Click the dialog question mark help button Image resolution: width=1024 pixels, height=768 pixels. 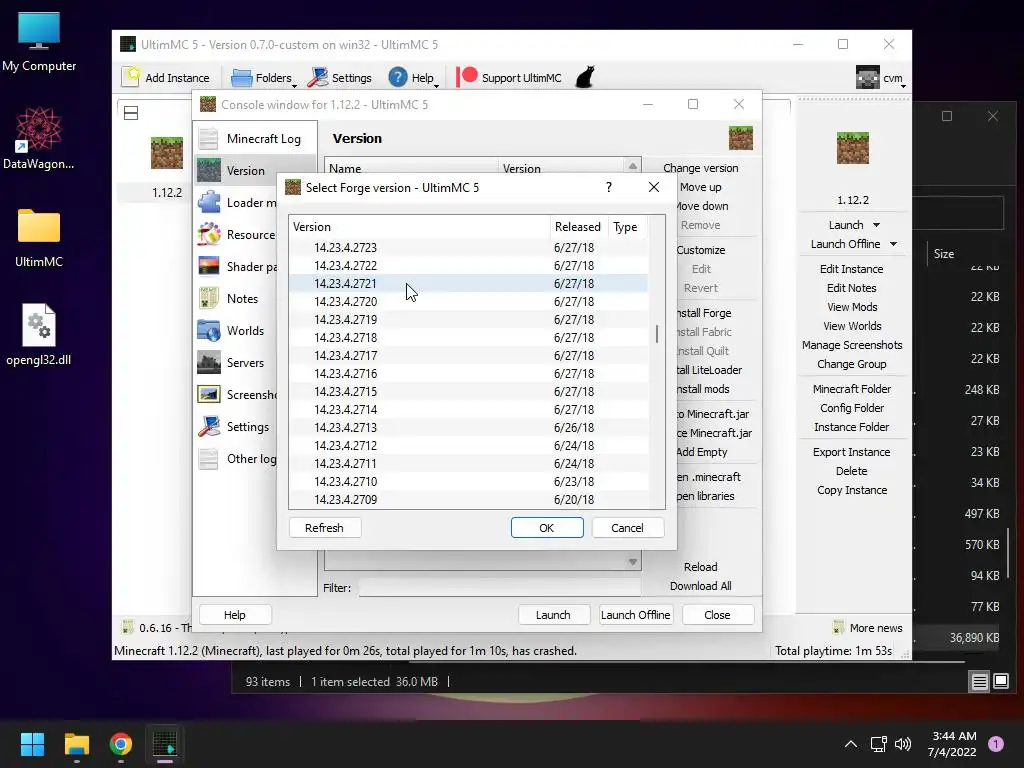(x=609, y=187)
